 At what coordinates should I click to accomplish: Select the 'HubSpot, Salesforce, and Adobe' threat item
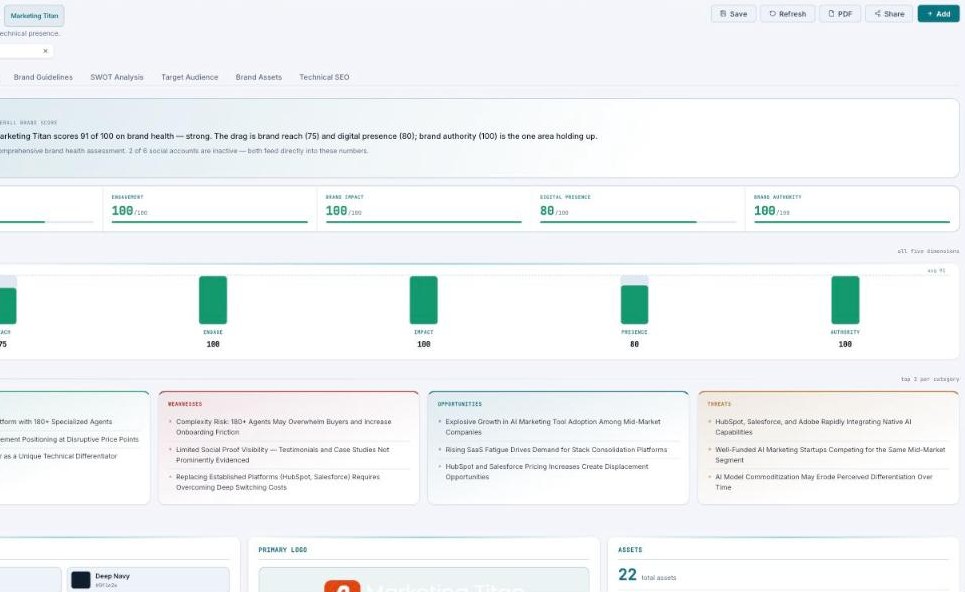828,427
